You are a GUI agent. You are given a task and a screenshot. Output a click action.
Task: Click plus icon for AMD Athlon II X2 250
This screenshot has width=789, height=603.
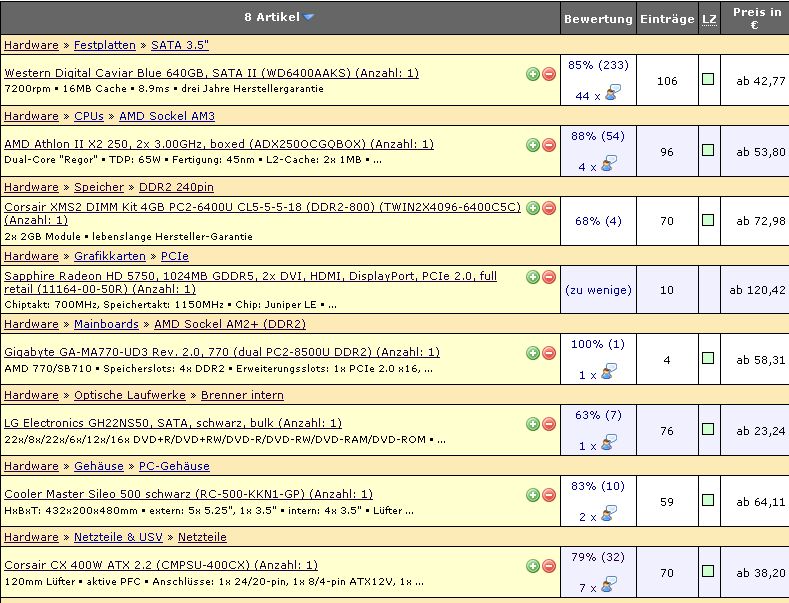(x=532, y=145)
